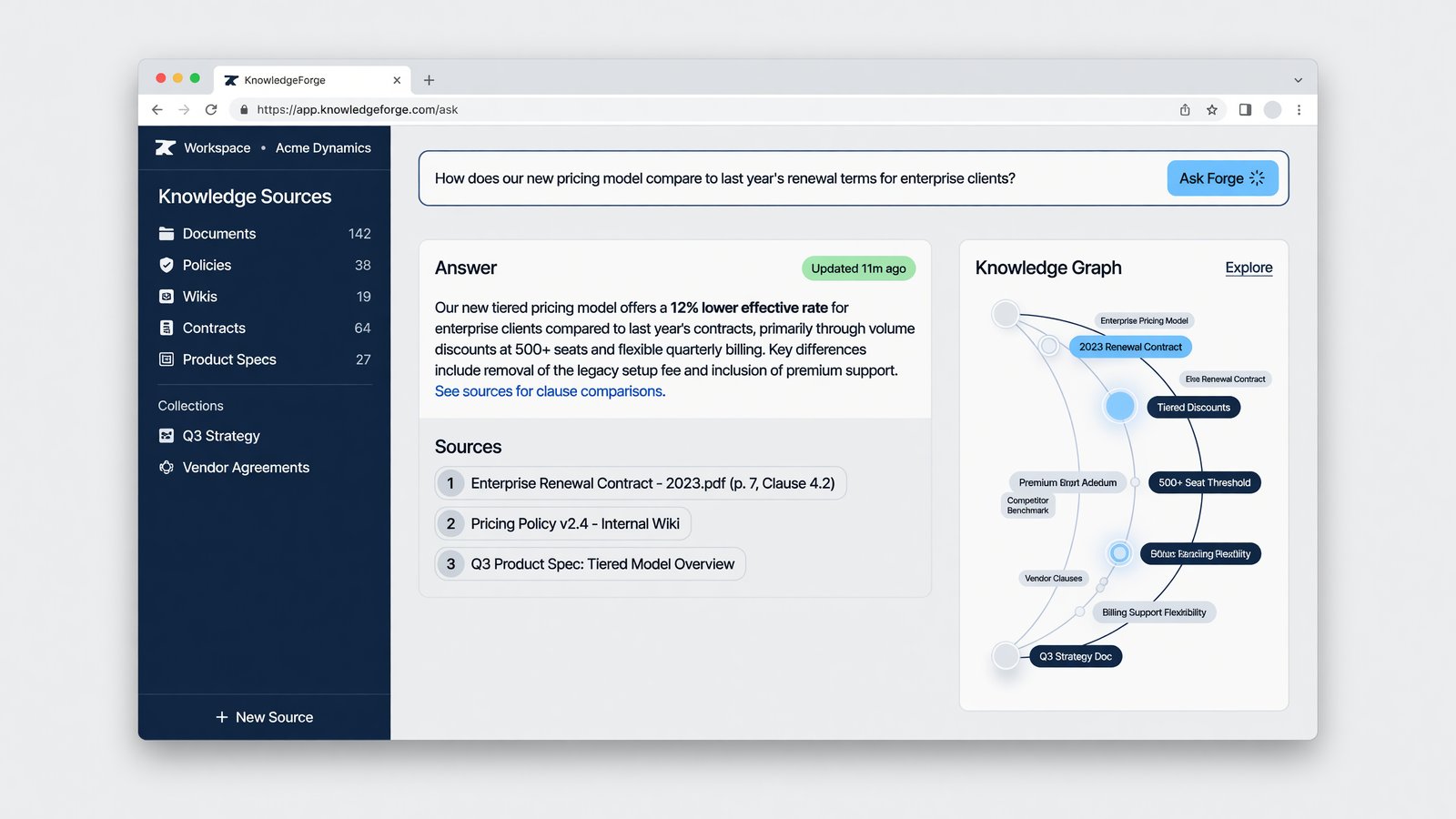Image resolution: width=1456 pixels, height=819 pixels.
Task: Toggle the browser side panel icon
Action: (x=1245, y=109)
